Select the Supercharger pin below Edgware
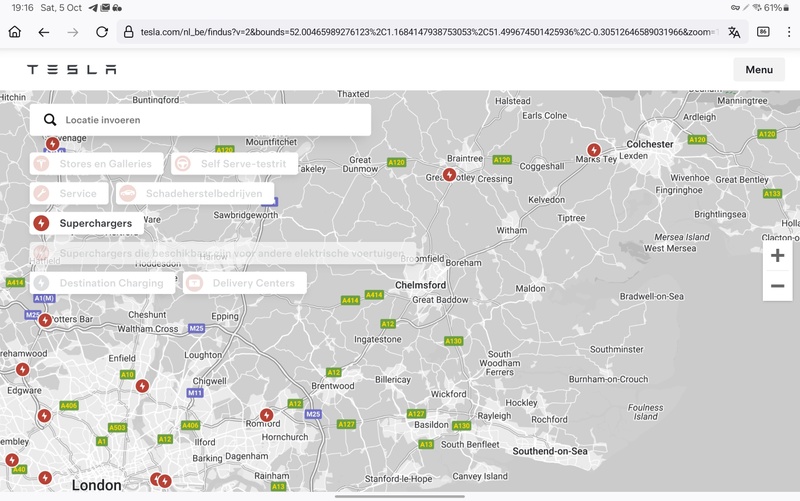The image size is (800, 501). pyautogui.click(x=44, y=415)
